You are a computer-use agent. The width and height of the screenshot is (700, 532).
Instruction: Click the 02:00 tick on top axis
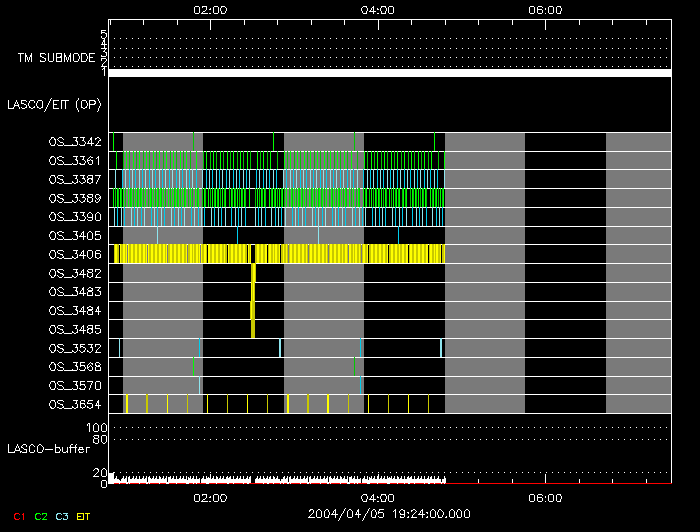210,9
